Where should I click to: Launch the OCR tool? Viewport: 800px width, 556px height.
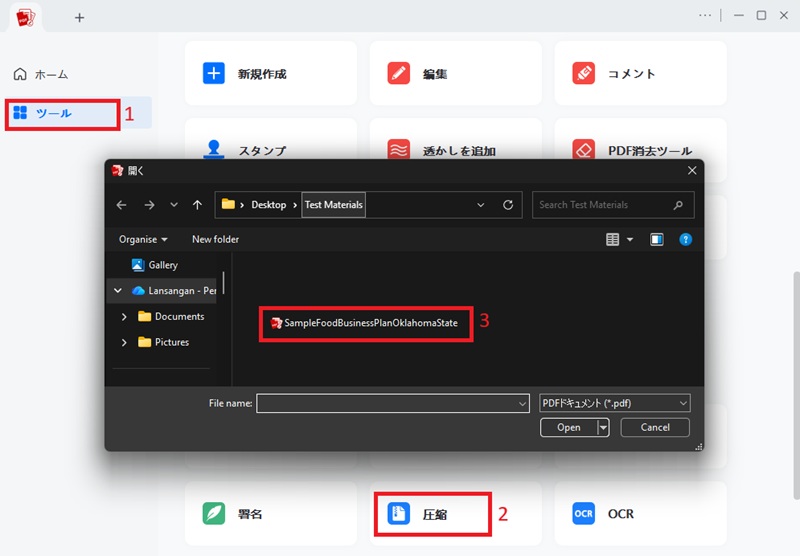click(640, 514)
